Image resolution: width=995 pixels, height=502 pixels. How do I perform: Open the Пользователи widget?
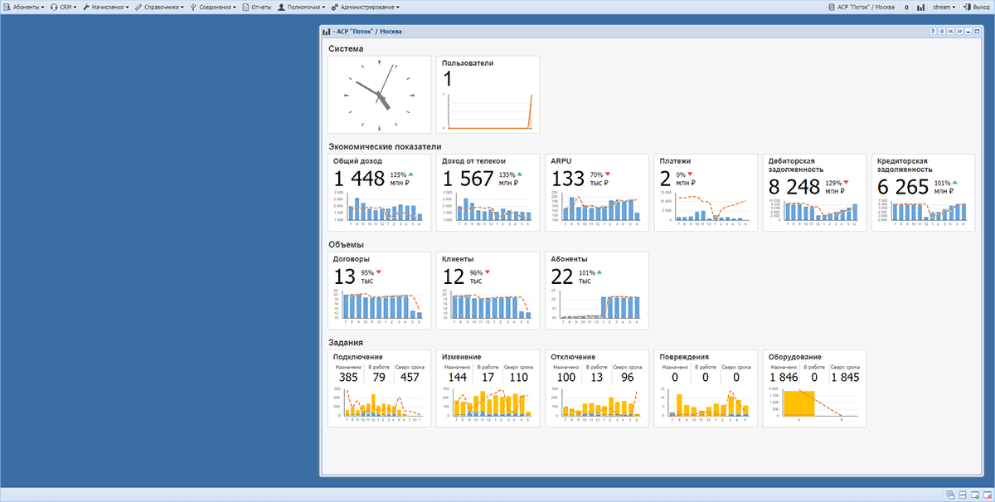[488, 95]
